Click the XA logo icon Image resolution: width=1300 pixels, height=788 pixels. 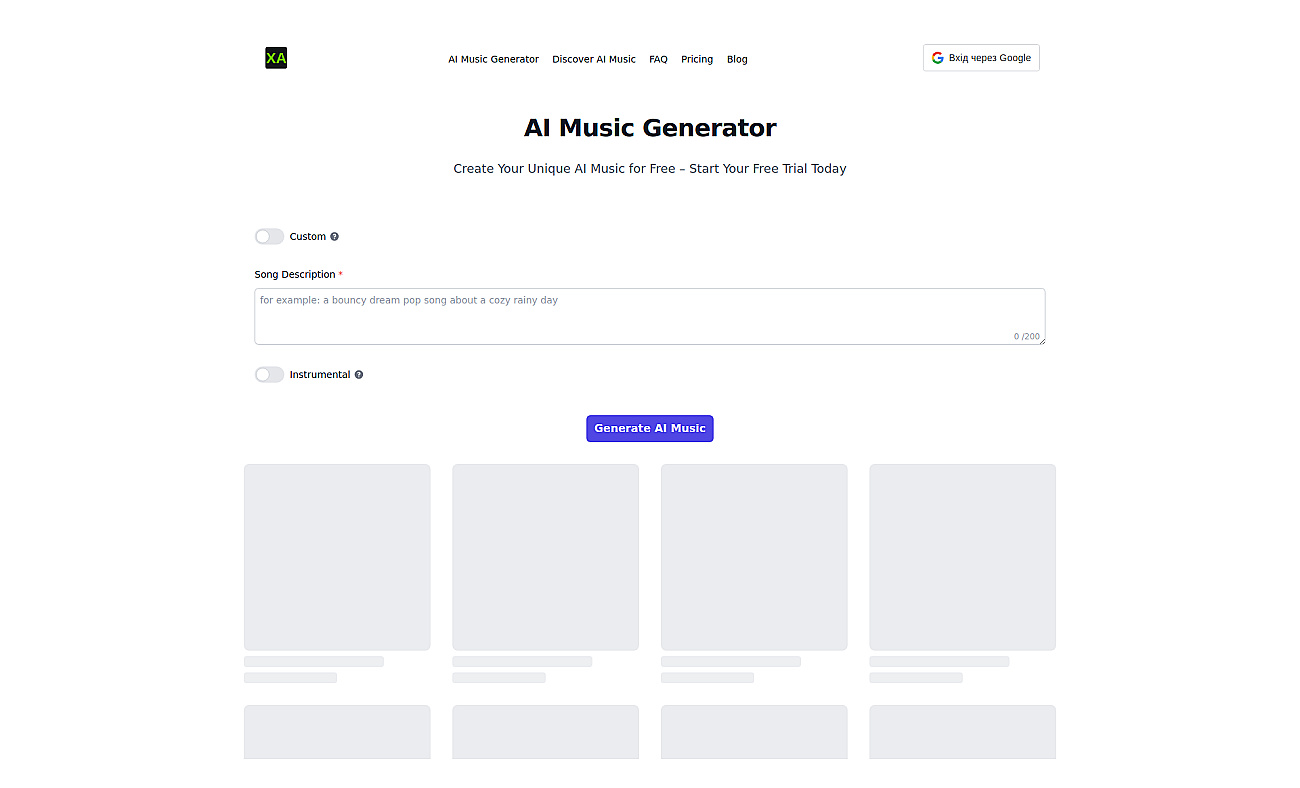click(276, 58)
